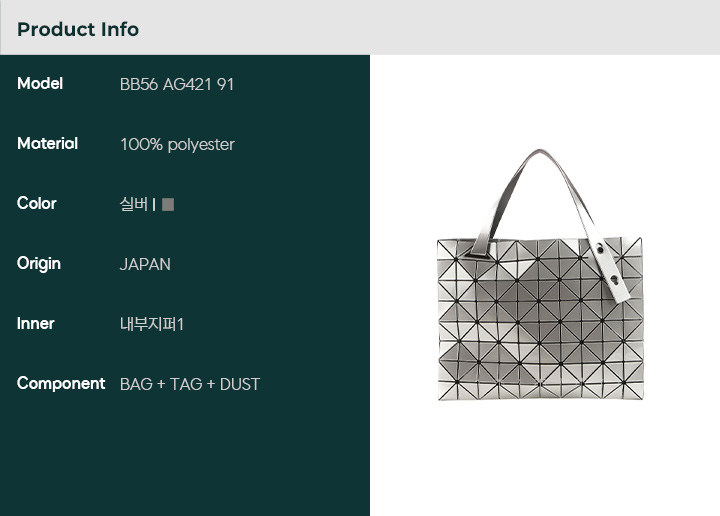Image resolution: width=720 pixels, height=516 pixels.
Task: Click the Inner label
Action: pos(35,324)
